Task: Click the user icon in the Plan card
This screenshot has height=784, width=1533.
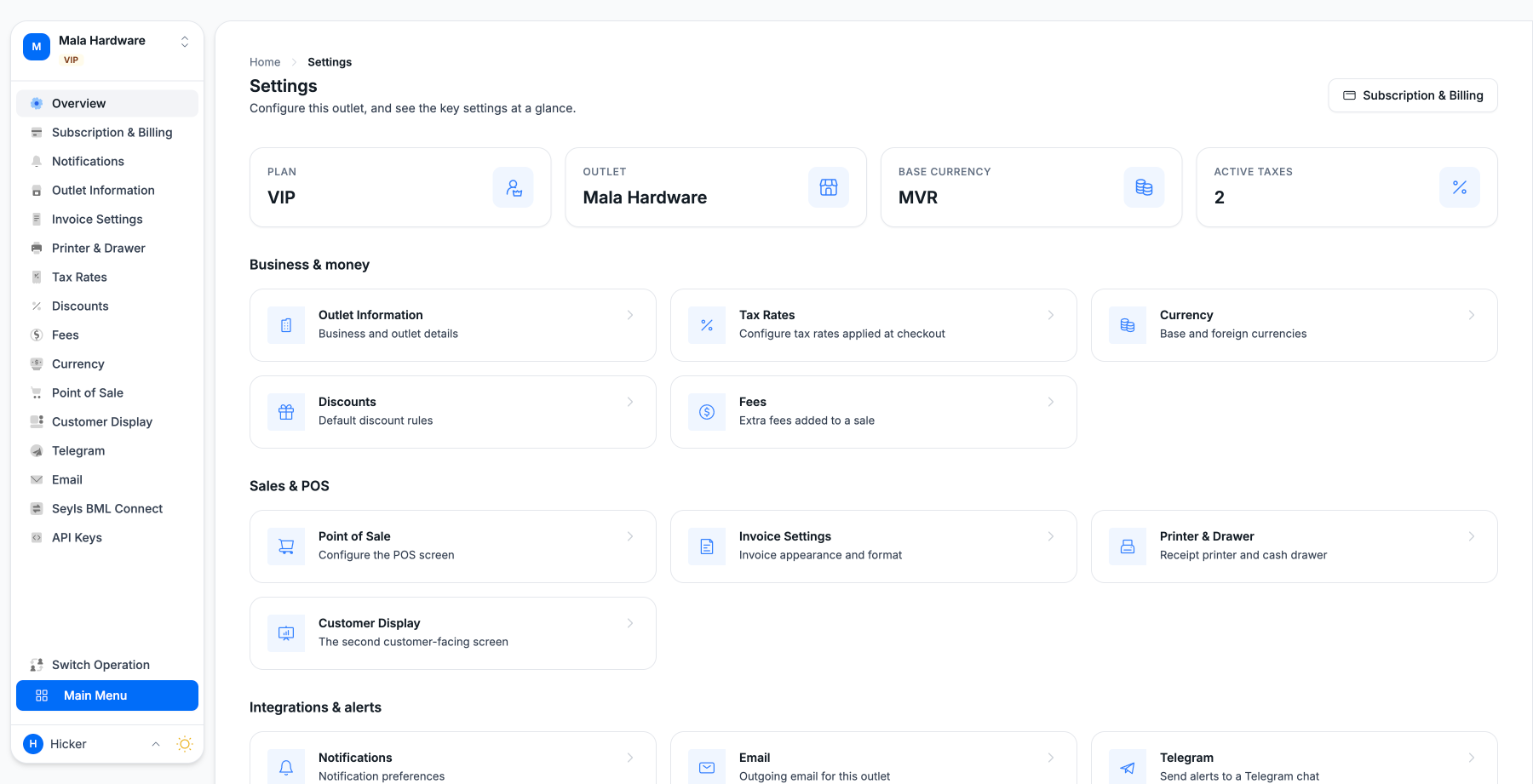Action: click(x=513, y=187)
